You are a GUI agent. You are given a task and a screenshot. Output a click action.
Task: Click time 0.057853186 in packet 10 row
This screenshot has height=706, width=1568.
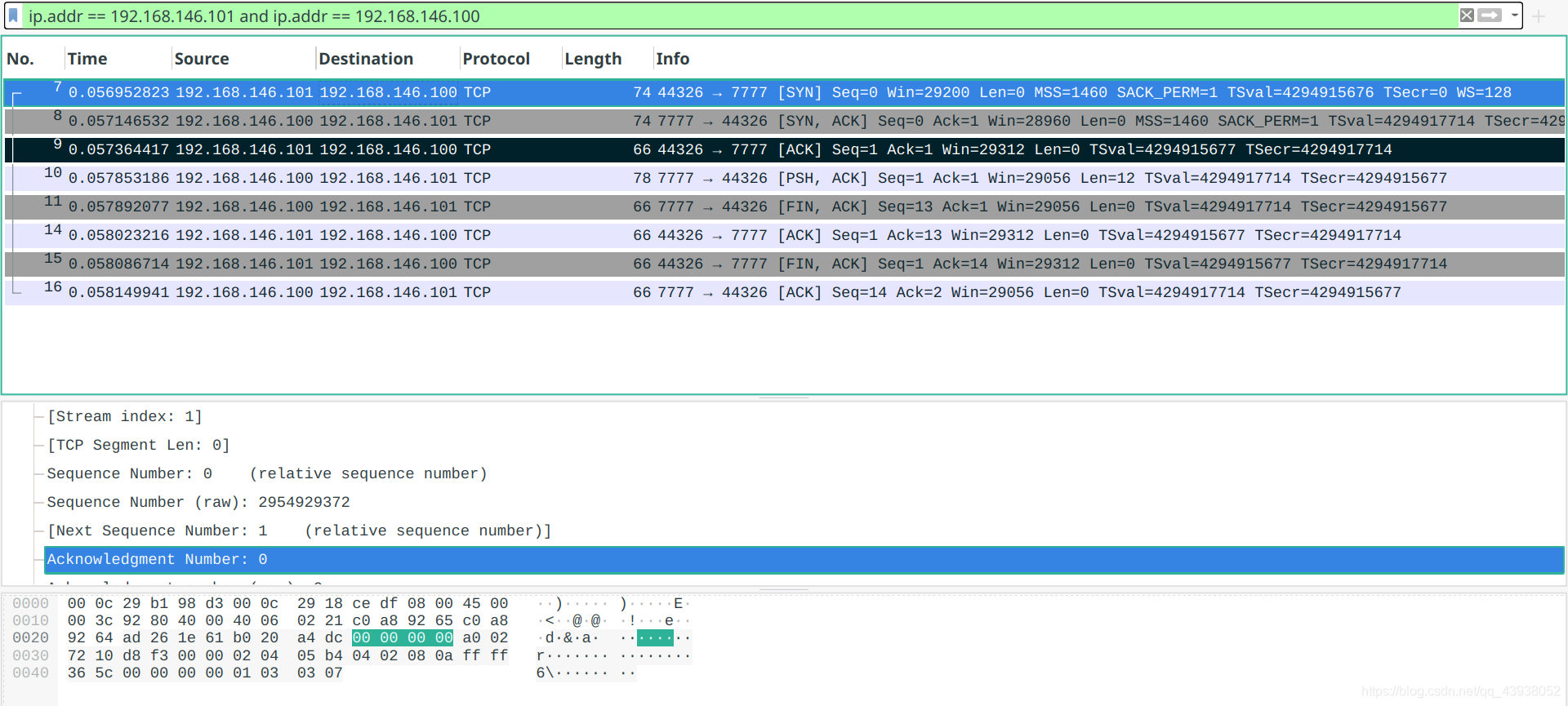coord(118,178)
